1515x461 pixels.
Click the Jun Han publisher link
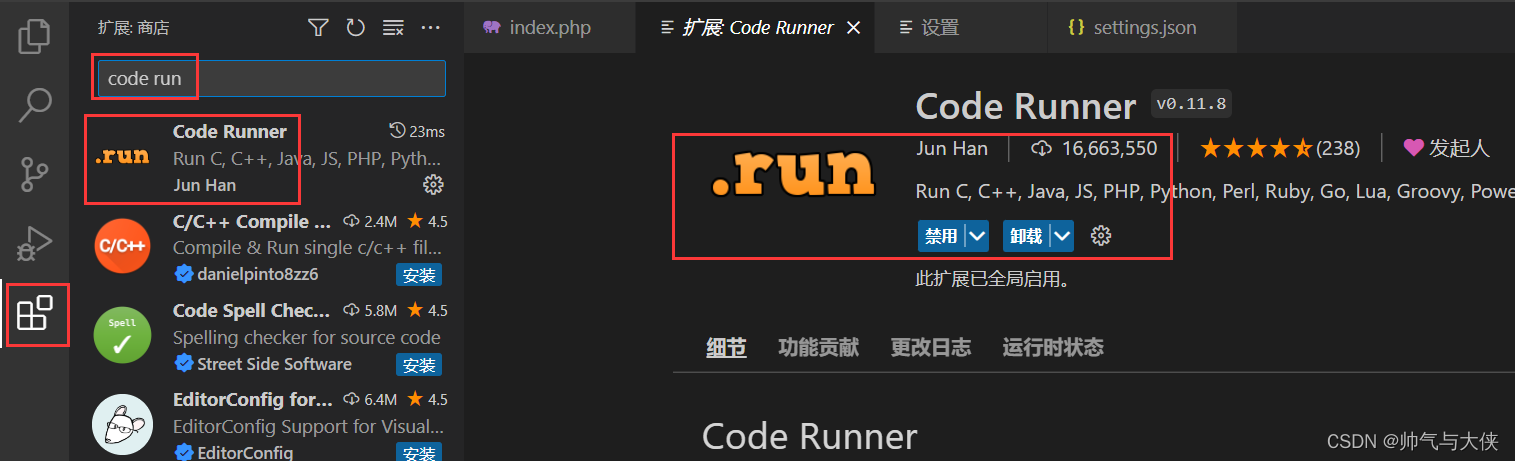[x=952, y=149]
